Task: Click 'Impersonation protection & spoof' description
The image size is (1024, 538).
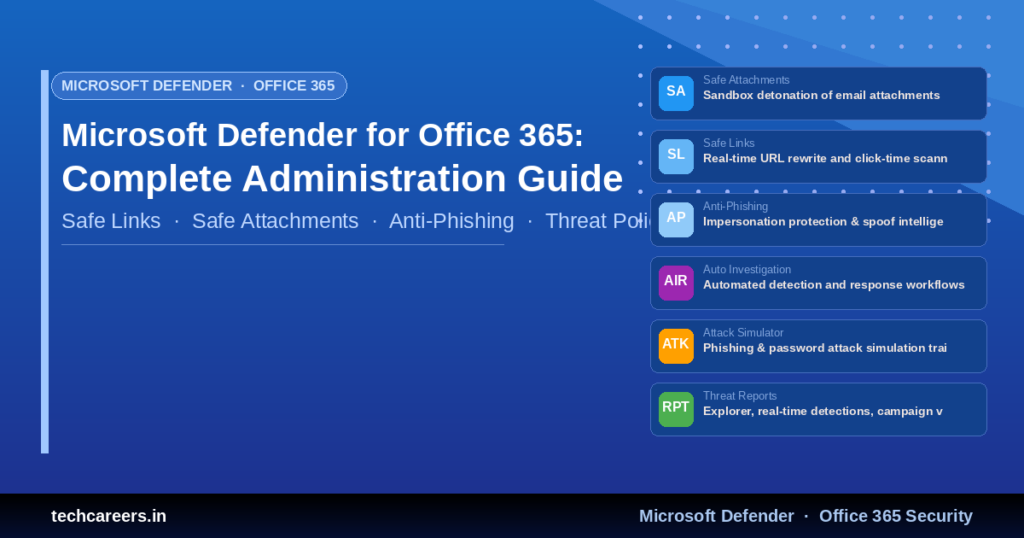Action: [823, 222]
